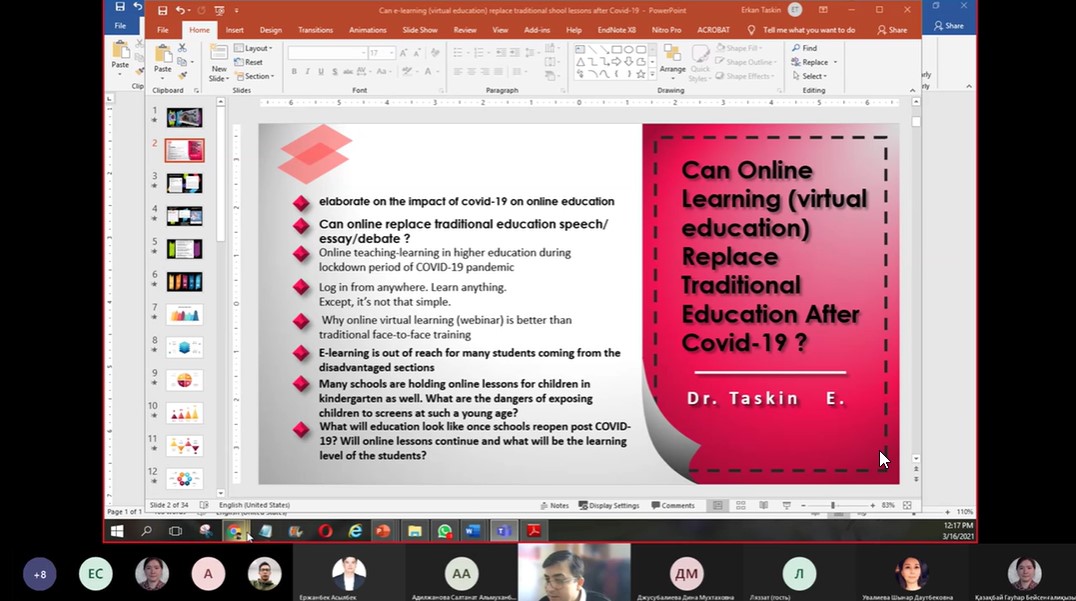Click the Find magnifier in Editing group

click(796, 48)
